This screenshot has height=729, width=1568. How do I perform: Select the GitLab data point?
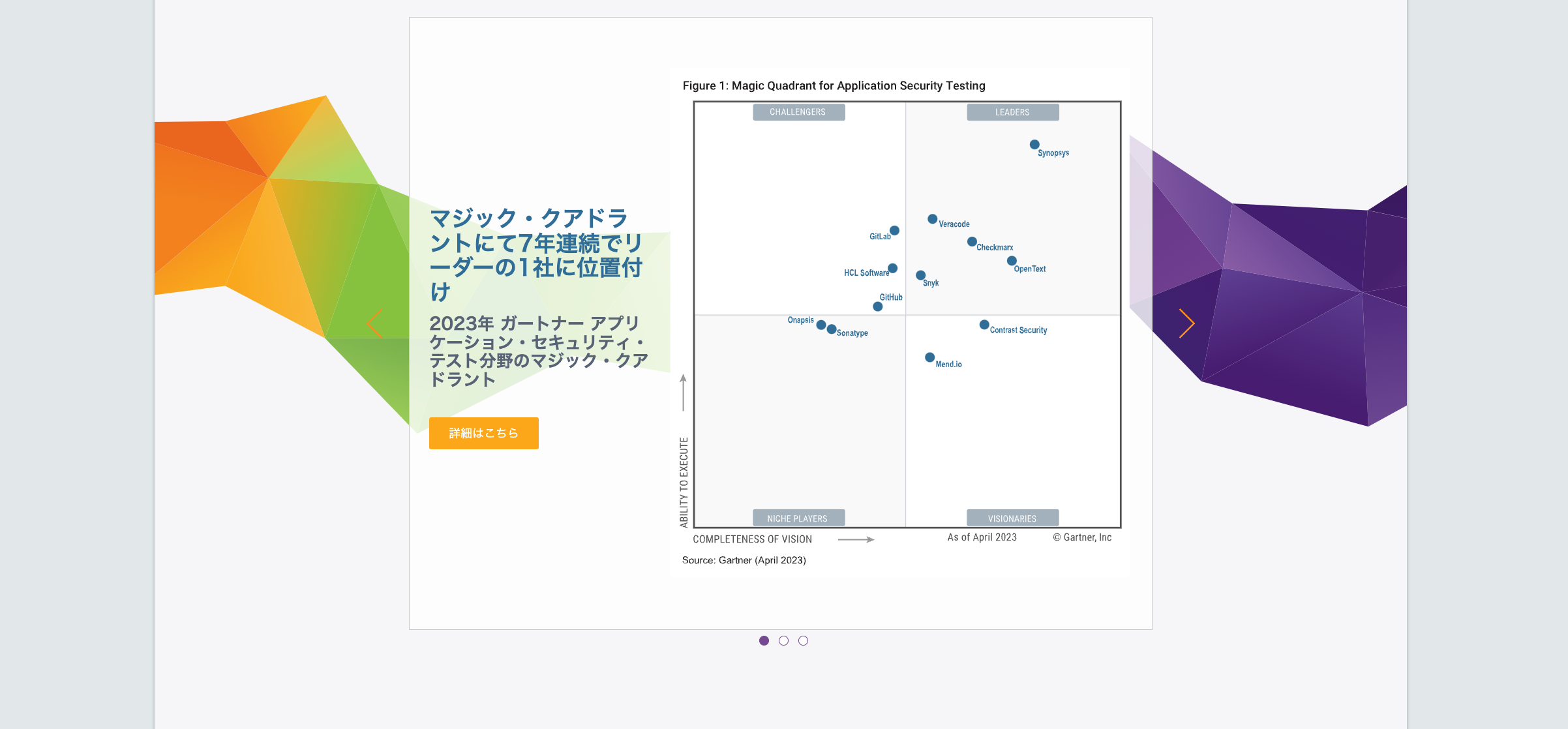895,231
